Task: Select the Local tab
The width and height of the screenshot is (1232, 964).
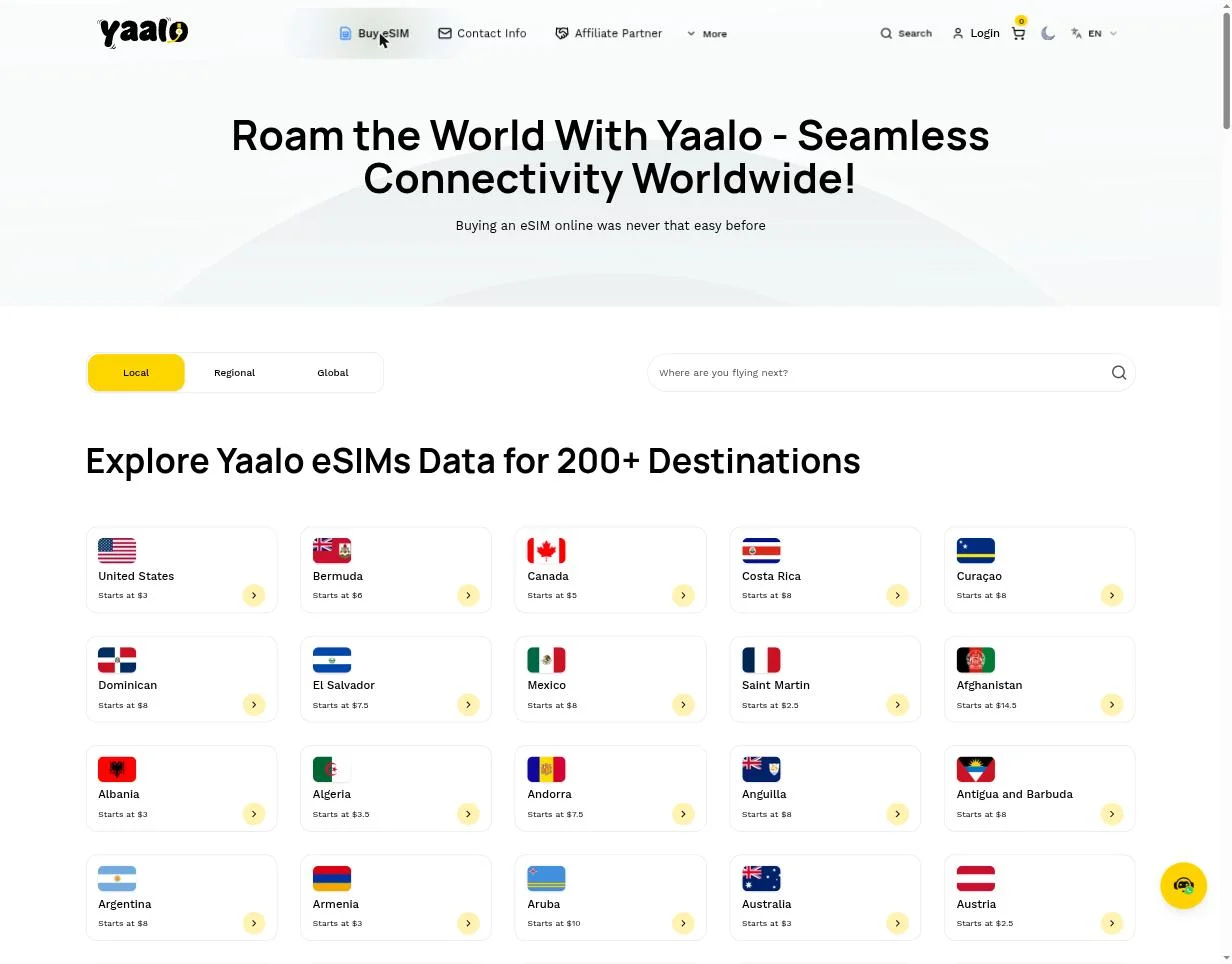Action: (136, 373)
